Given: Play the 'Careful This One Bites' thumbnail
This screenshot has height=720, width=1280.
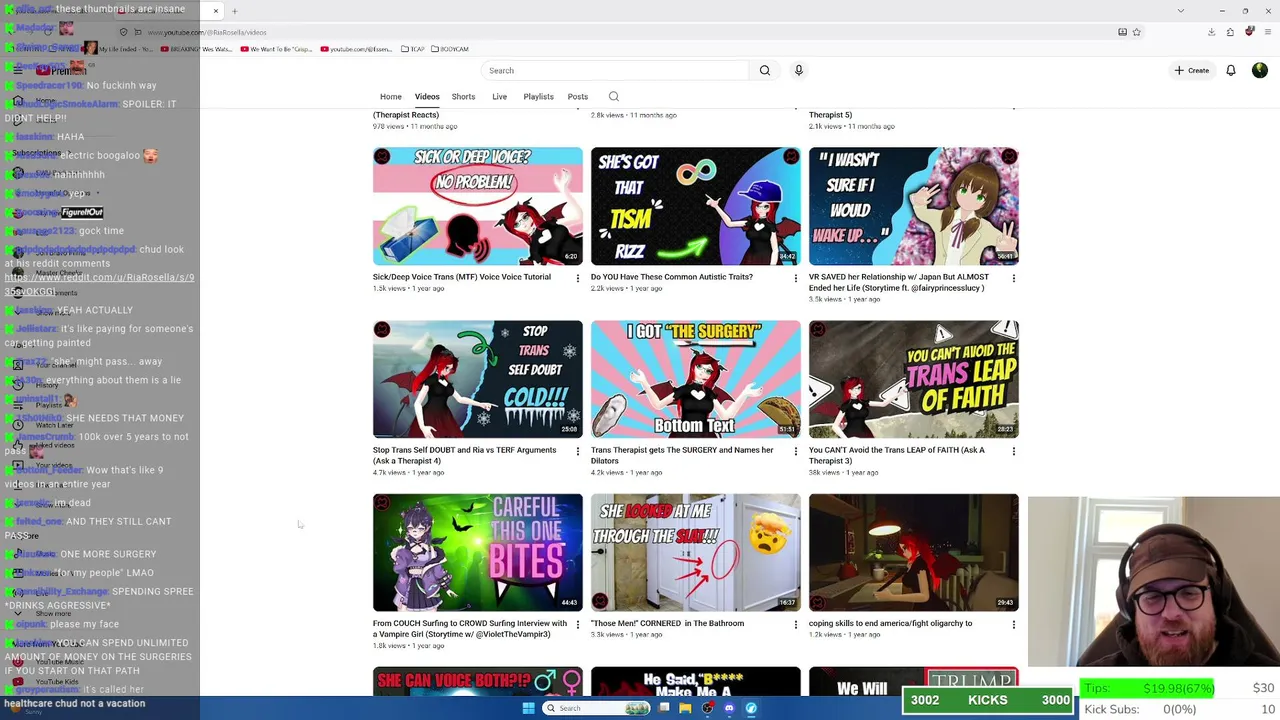Looking at the screenshot, I should 478,552.
